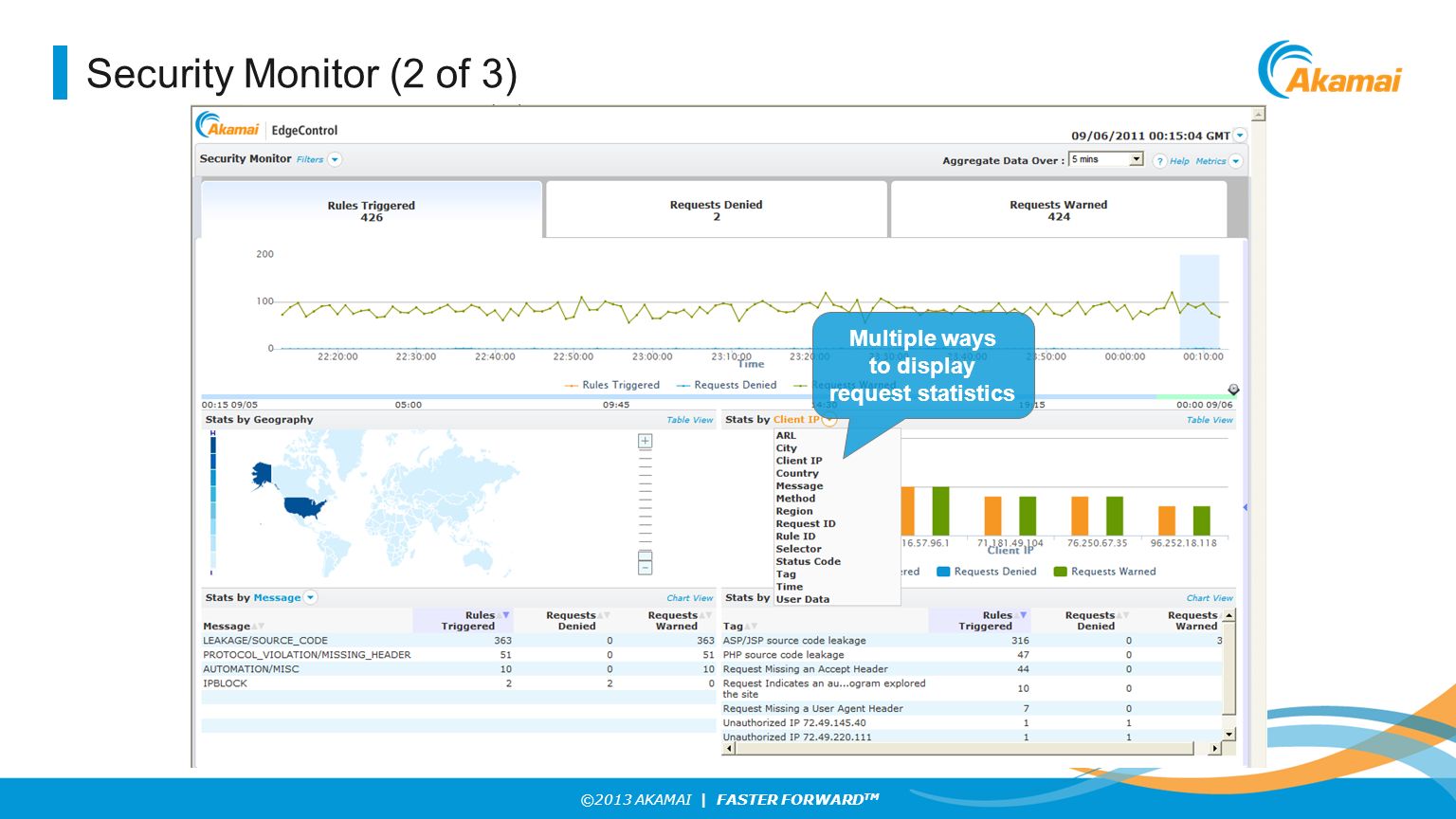The height and width of the screenshot is (819, 1456).
Task: Select the PHP source code leakage row
Action: 972,655
